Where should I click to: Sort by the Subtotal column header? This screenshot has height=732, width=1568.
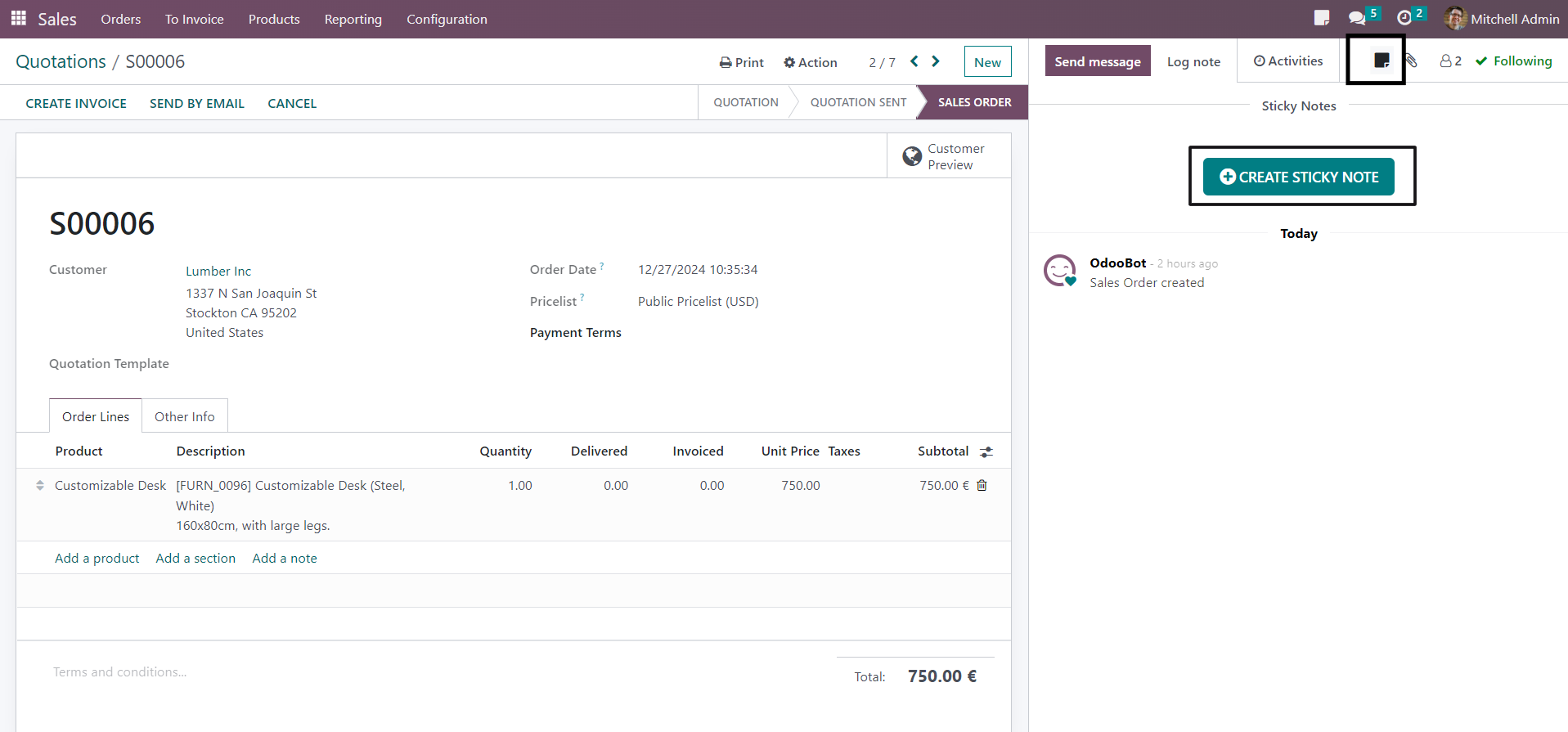point(943,451)
